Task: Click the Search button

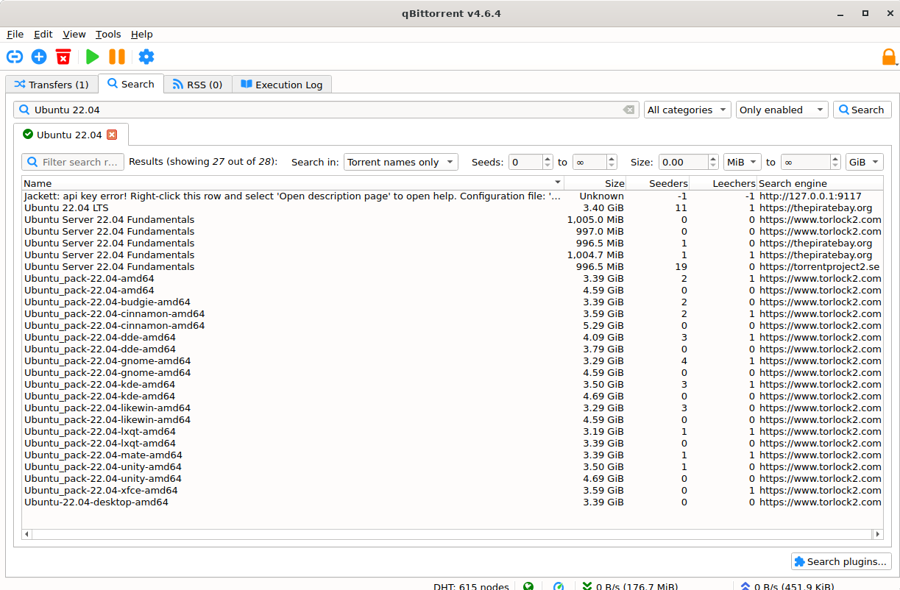Action: pos(861,109)
